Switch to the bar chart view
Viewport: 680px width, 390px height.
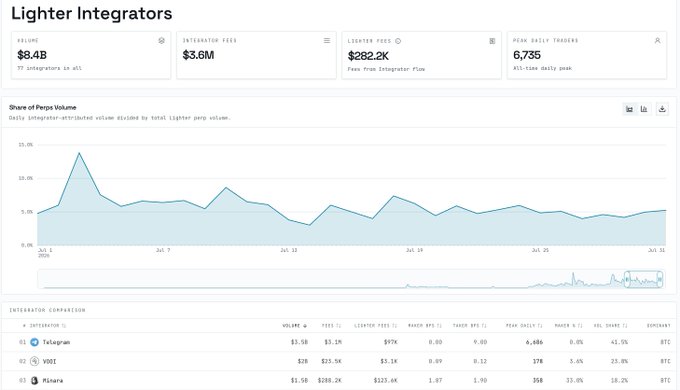[x=644, y=109]
